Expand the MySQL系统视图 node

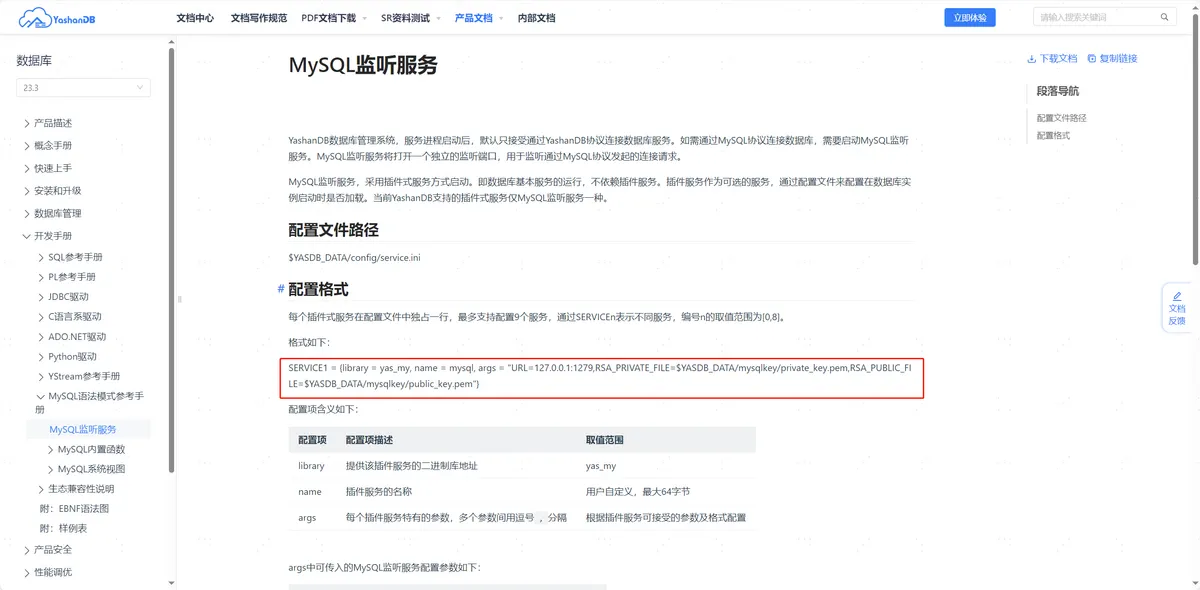point(50,469)
